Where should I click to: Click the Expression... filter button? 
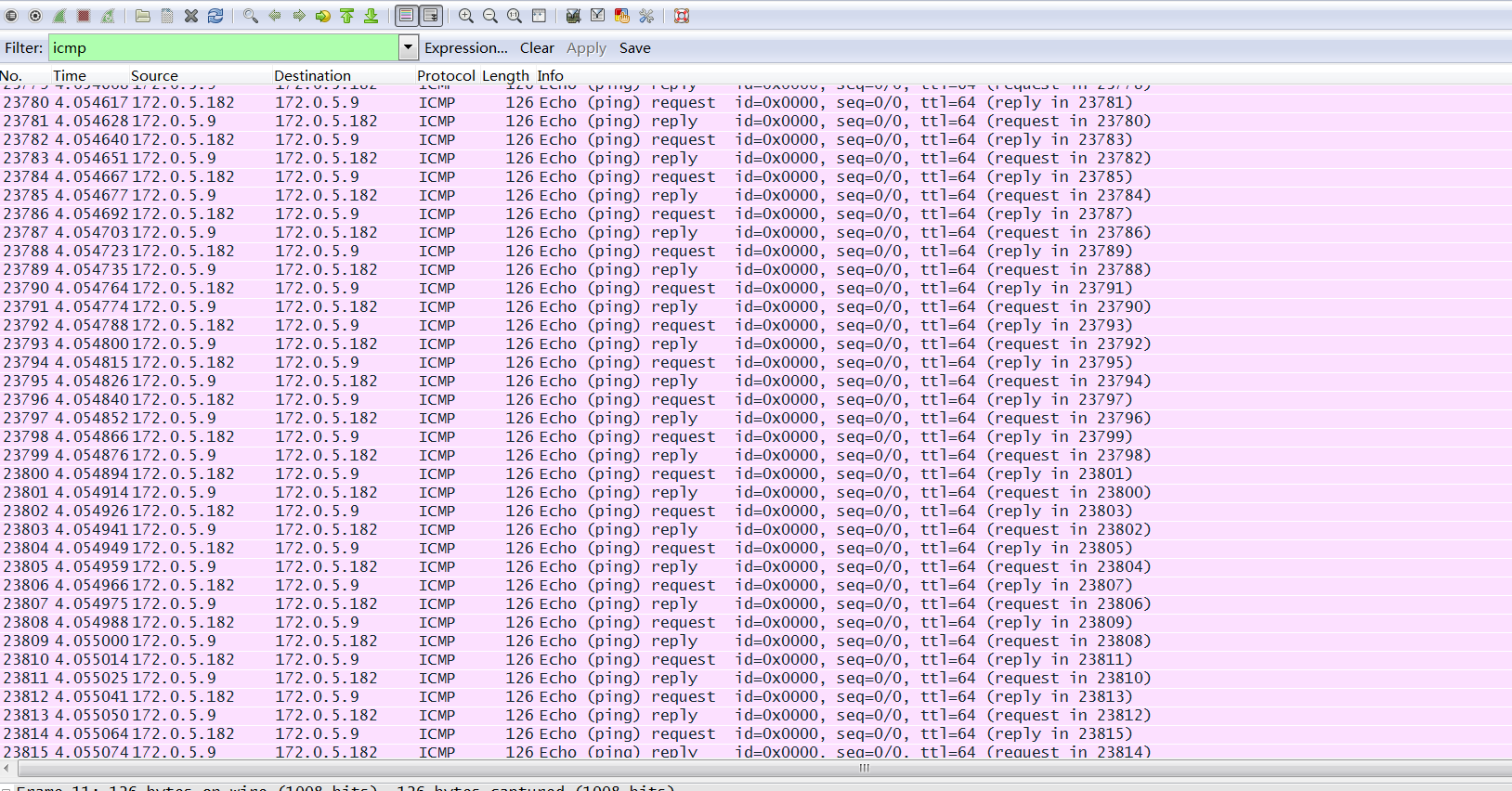click(465, 48)
